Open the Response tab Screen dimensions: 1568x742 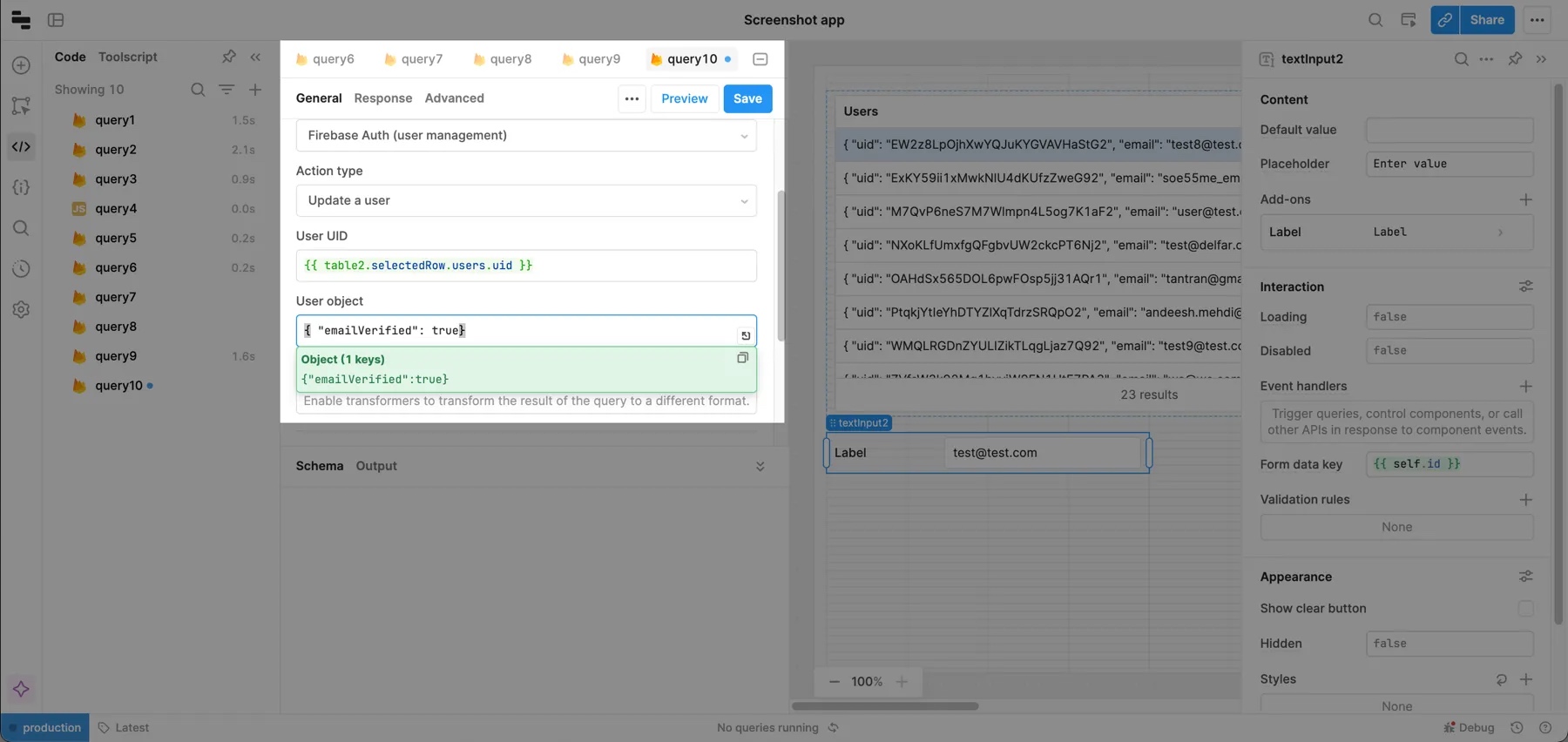point(383,98)
